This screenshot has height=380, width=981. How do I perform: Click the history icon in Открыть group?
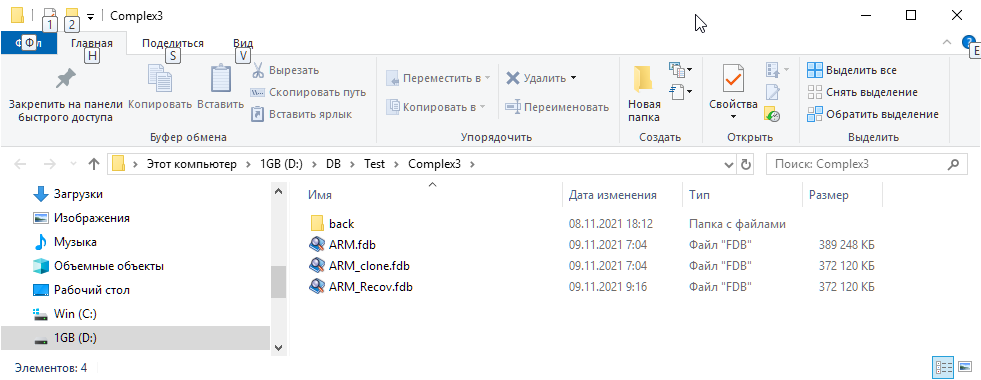tap(773, 115)
